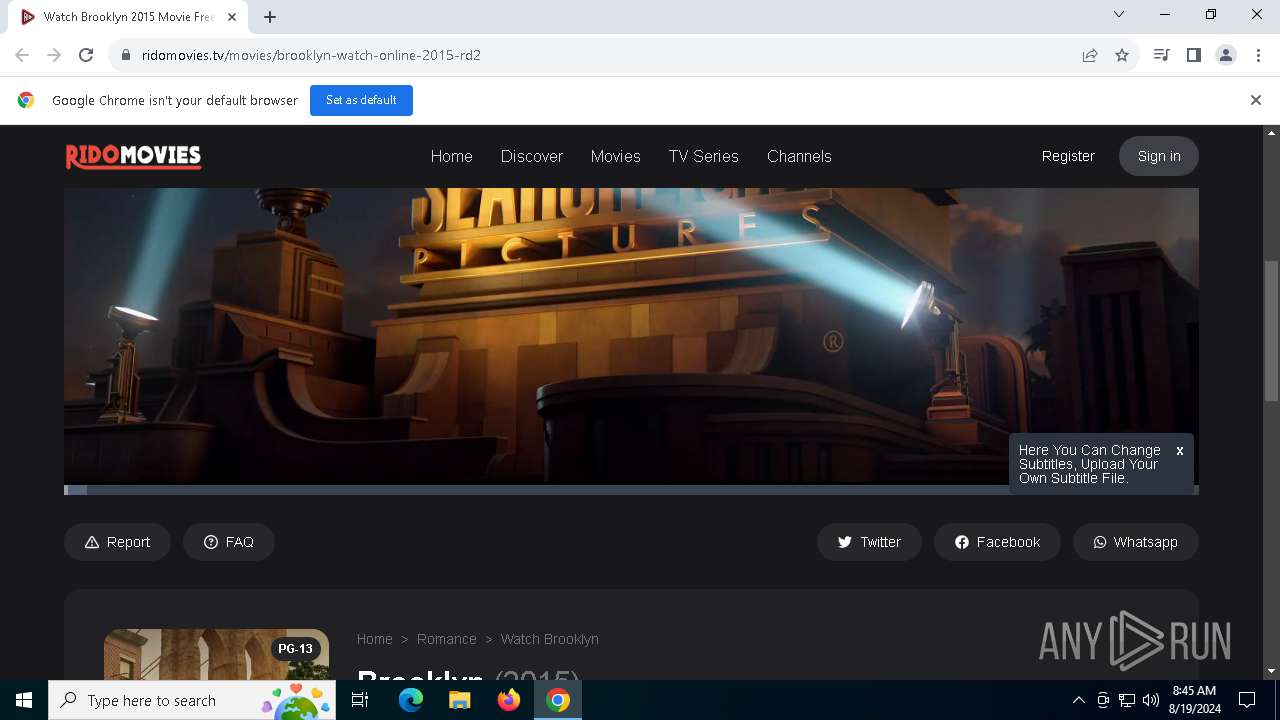The width and height of the screenshot is (1280, 720).
Task: Click the Register link
Action: click(1068, 156)
